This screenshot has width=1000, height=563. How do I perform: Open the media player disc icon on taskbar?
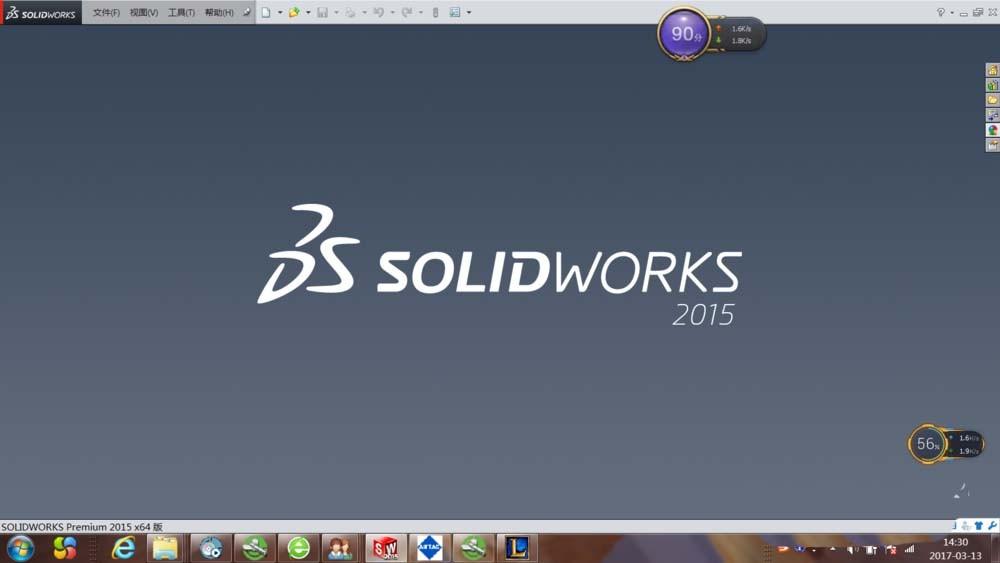click(x=210, y=548)
